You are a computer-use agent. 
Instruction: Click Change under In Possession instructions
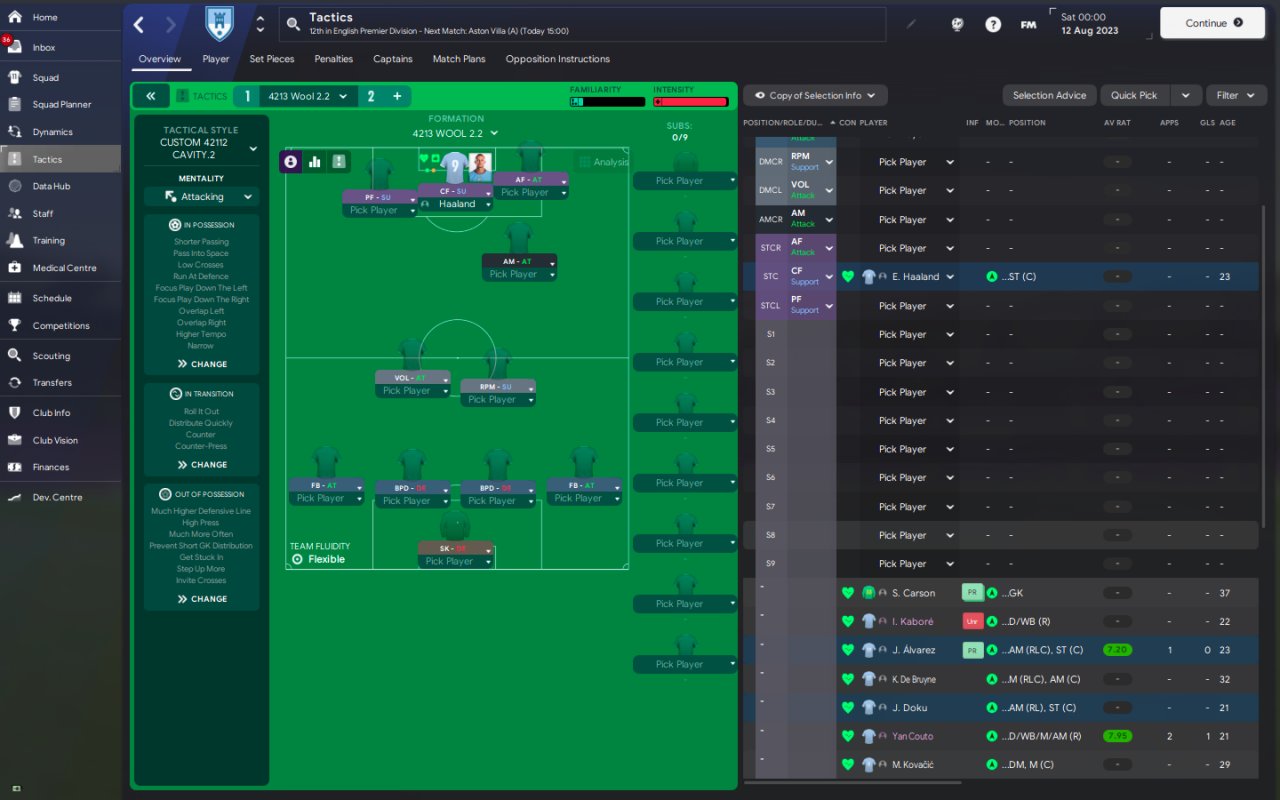coord(202,364)
